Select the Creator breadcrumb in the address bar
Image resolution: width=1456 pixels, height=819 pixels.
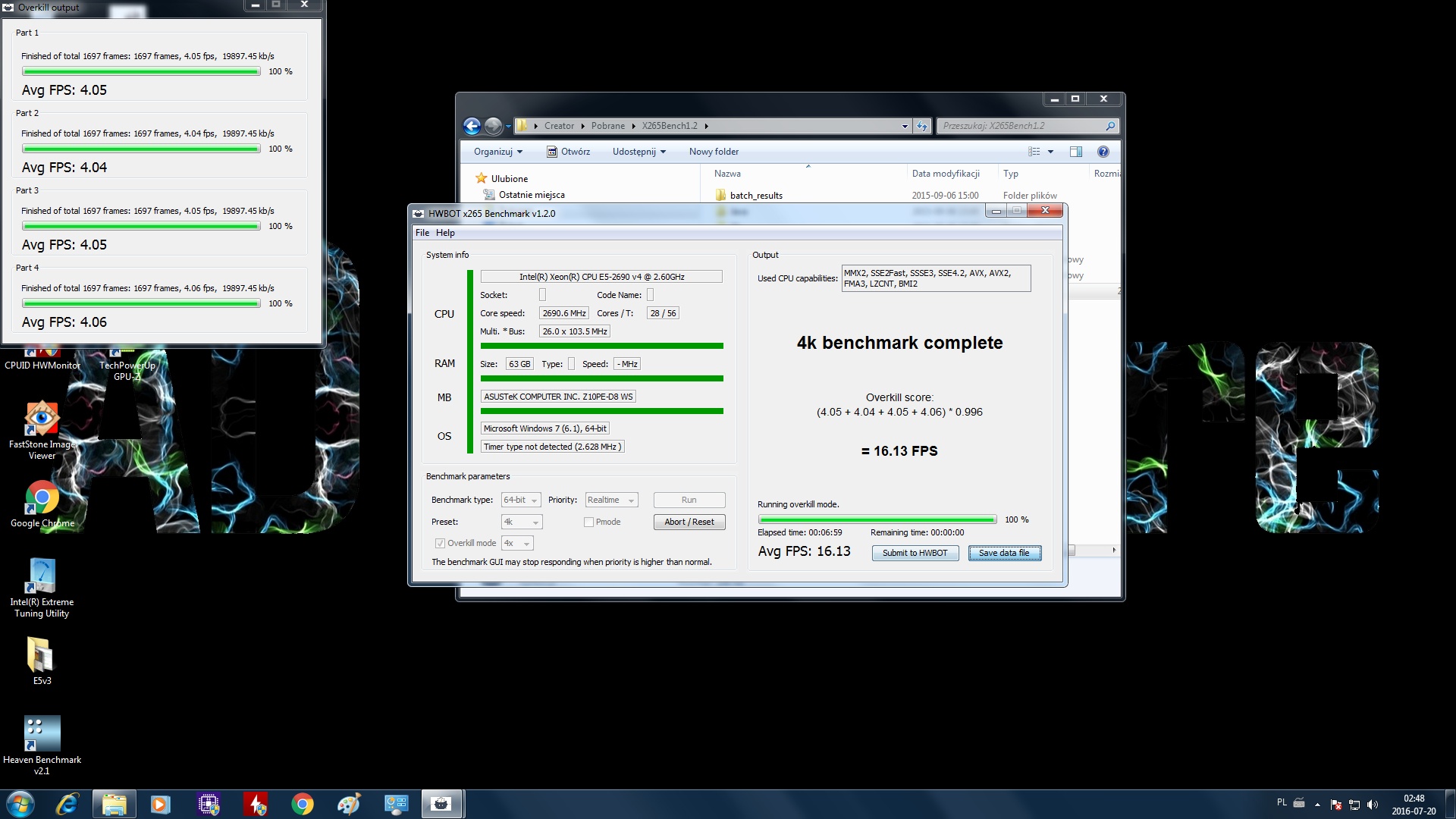click(x=559, y=126)
